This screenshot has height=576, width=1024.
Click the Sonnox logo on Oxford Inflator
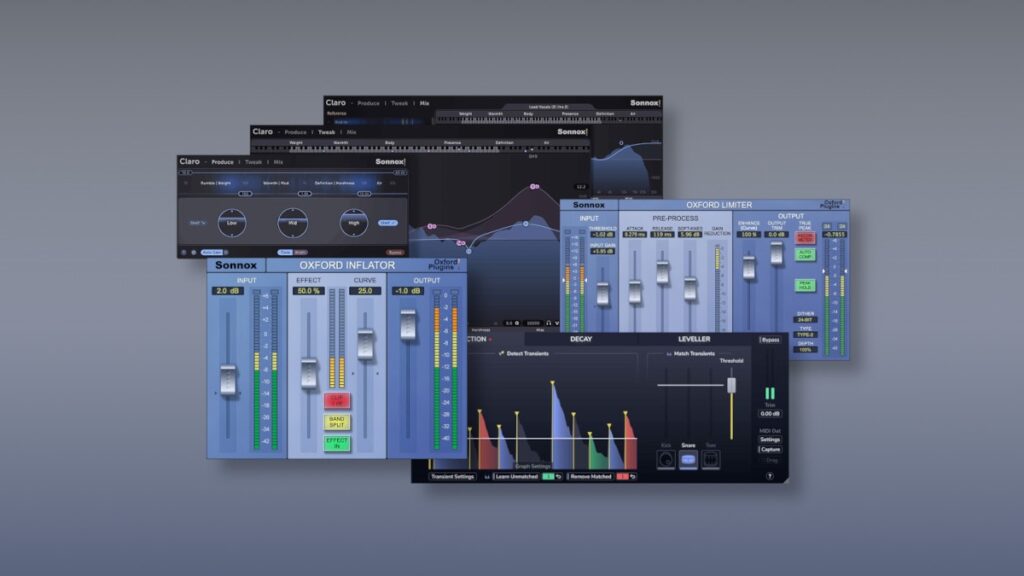click(236, 265)
